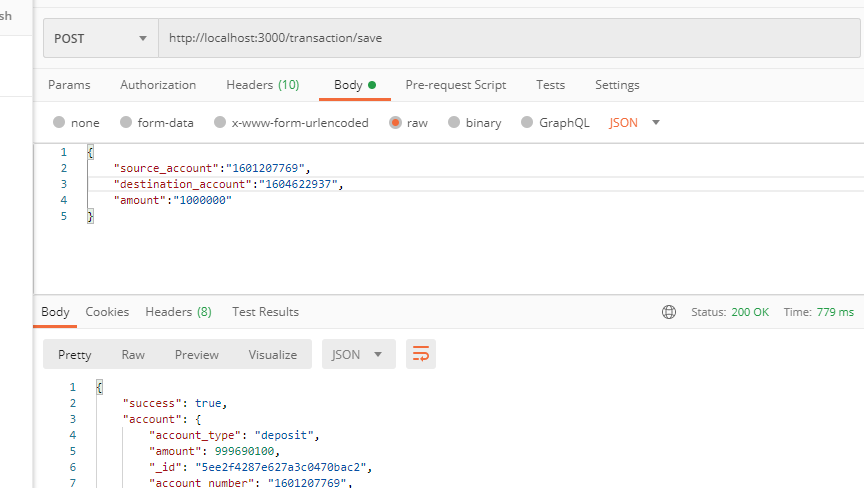
Task: Choose the x-www-form-urlencoded radio option
Action: tap(220, 123)
